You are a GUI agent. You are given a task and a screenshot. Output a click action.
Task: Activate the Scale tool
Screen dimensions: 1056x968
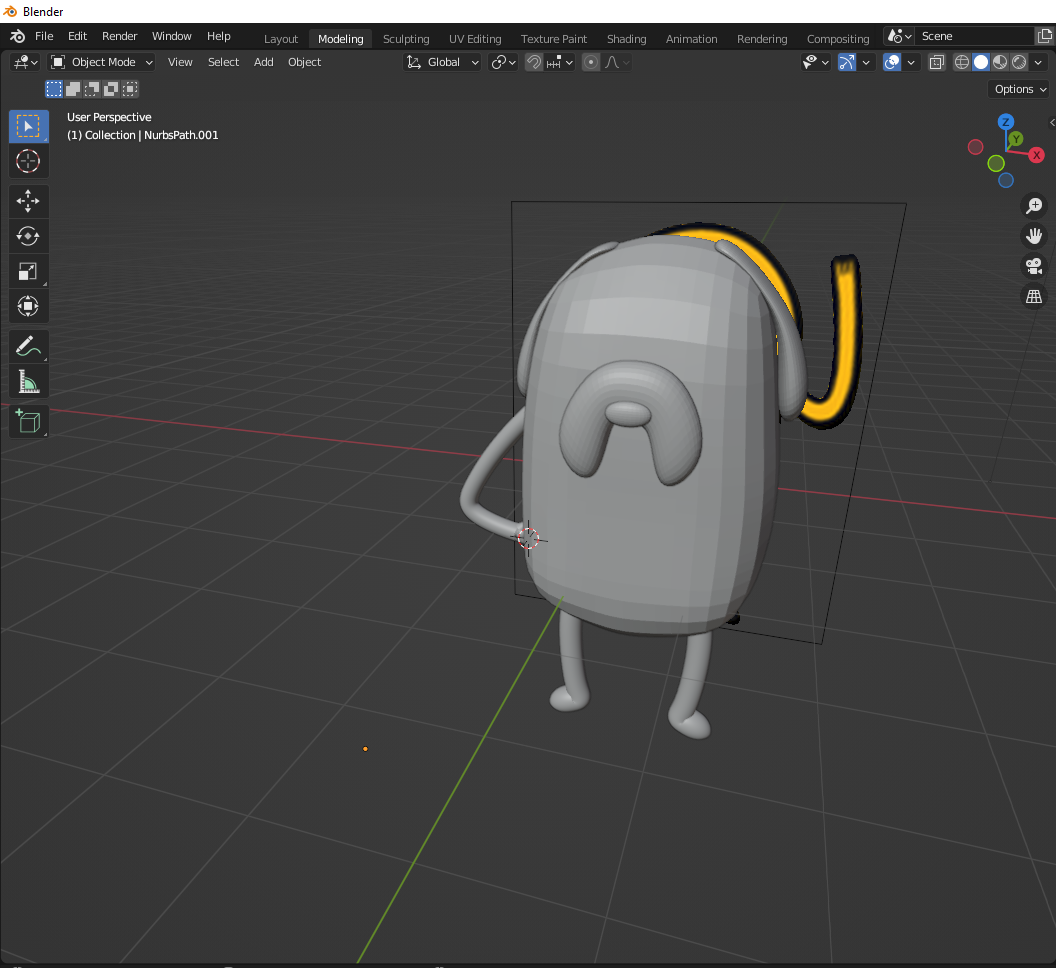pos(28,271)
